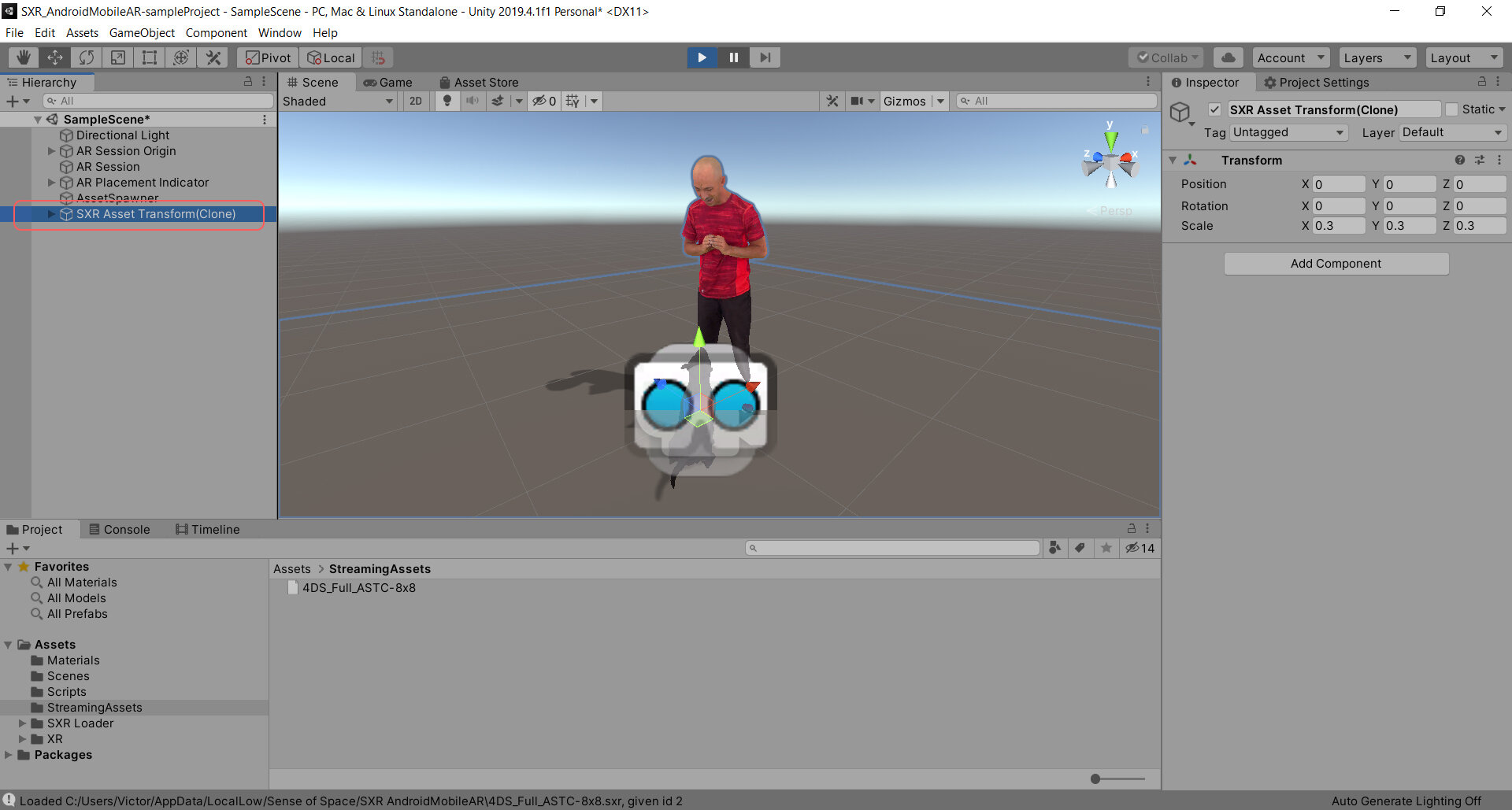
Task: Toggle scene lighting bulb icon
Action: pyautogui.click(x=447, y=101)
